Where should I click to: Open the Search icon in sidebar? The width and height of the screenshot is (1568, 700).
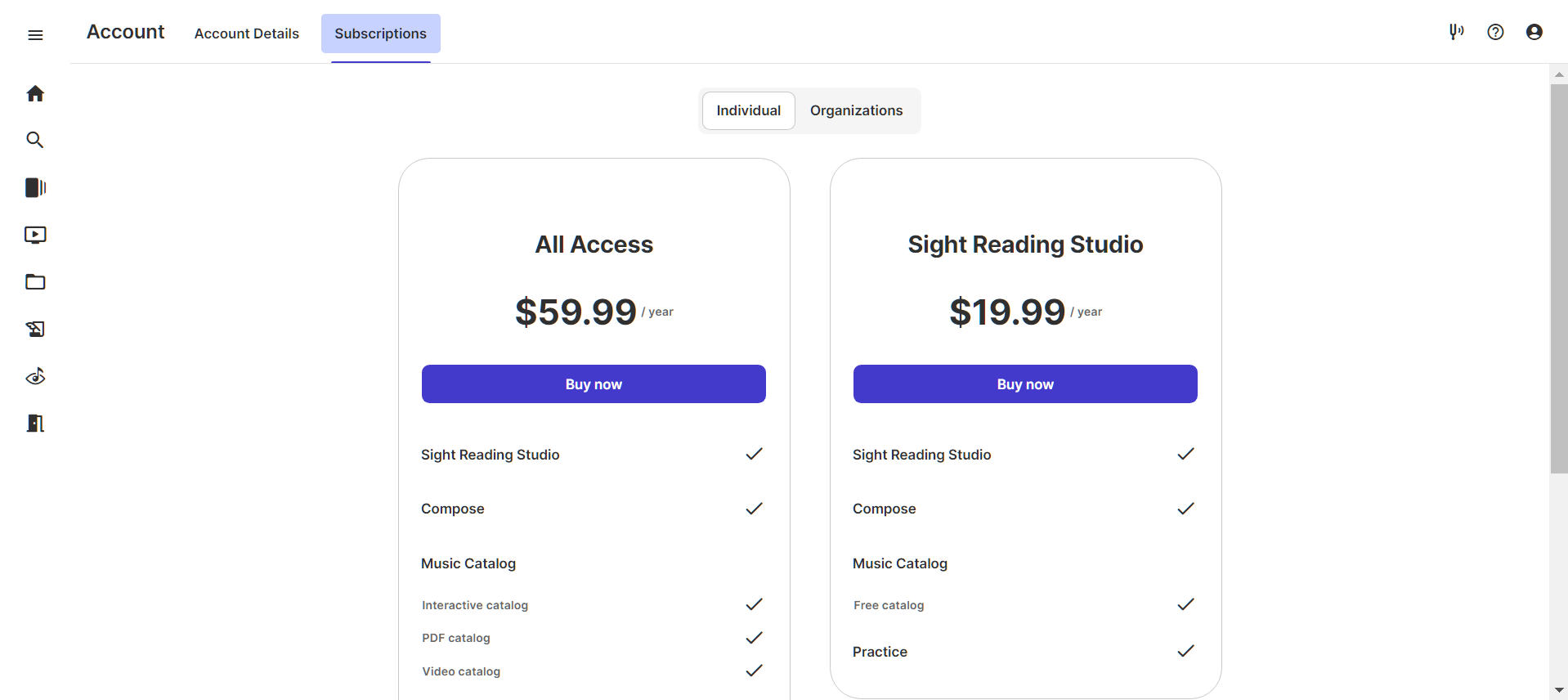[35, 140]
